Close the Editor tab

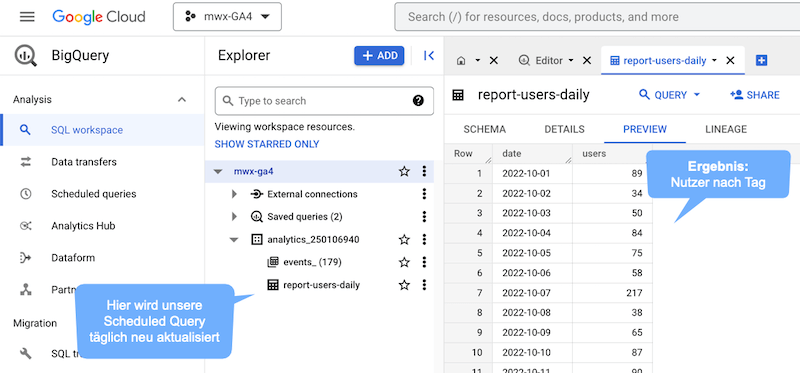coord(587,61)
